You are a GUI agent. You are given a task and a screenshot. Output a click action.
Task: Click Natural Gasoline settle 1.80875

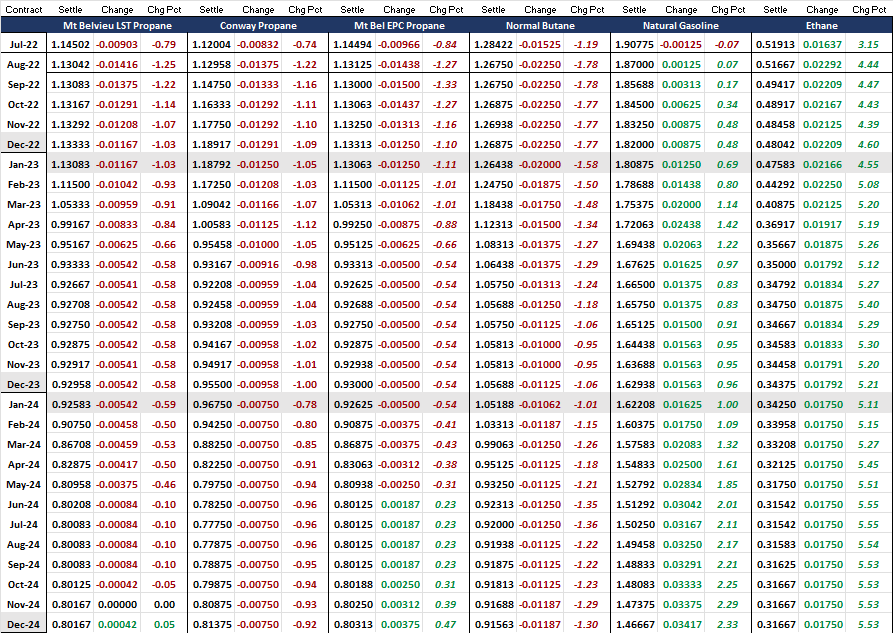click(x=634, y=165)
